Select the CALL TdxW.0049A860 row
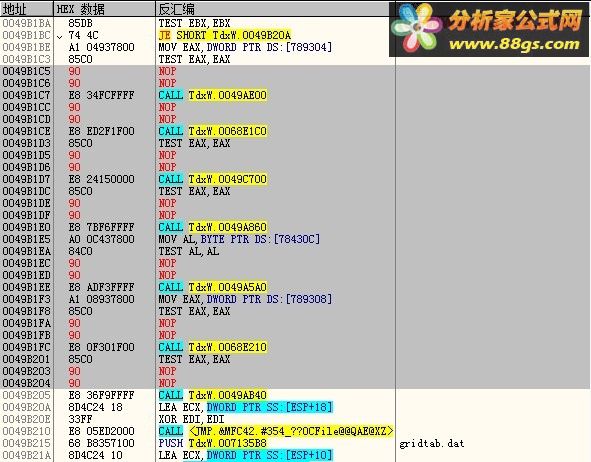591x462 pixels. tap(198, 227)
